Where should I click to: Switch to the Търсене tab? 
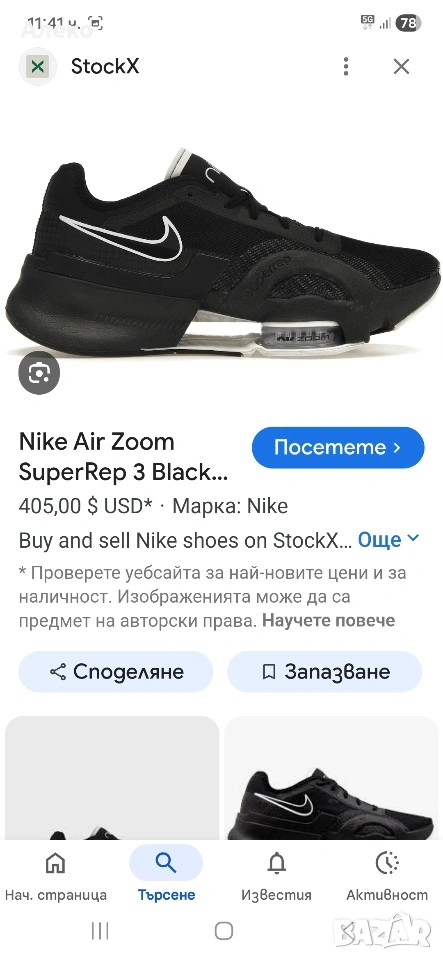click(166, 874)
